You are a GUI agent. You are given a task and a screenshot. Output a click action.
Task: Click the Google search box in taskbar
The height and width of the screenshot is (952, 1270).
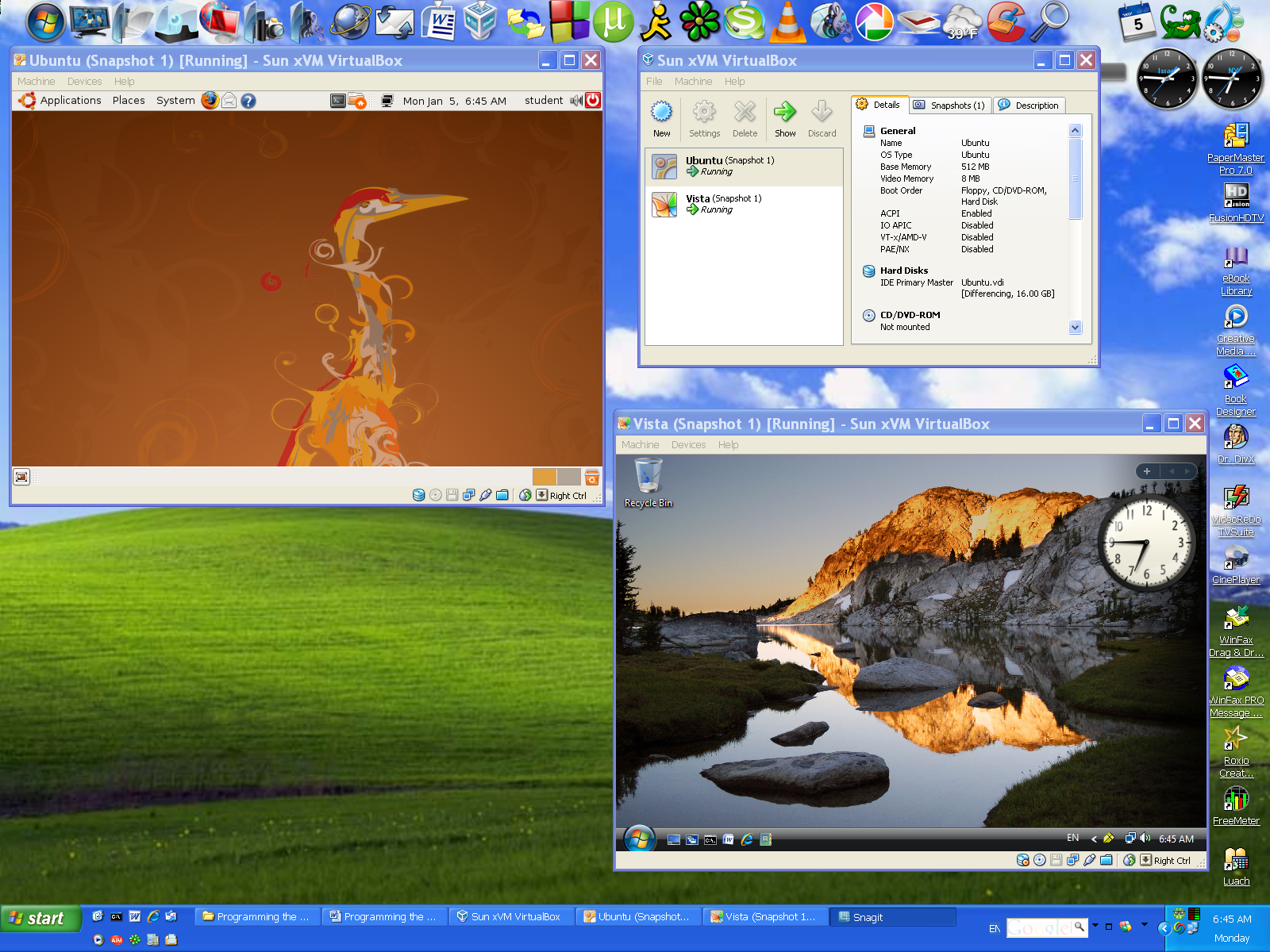pyautogui.click(x=1039, y=927)
